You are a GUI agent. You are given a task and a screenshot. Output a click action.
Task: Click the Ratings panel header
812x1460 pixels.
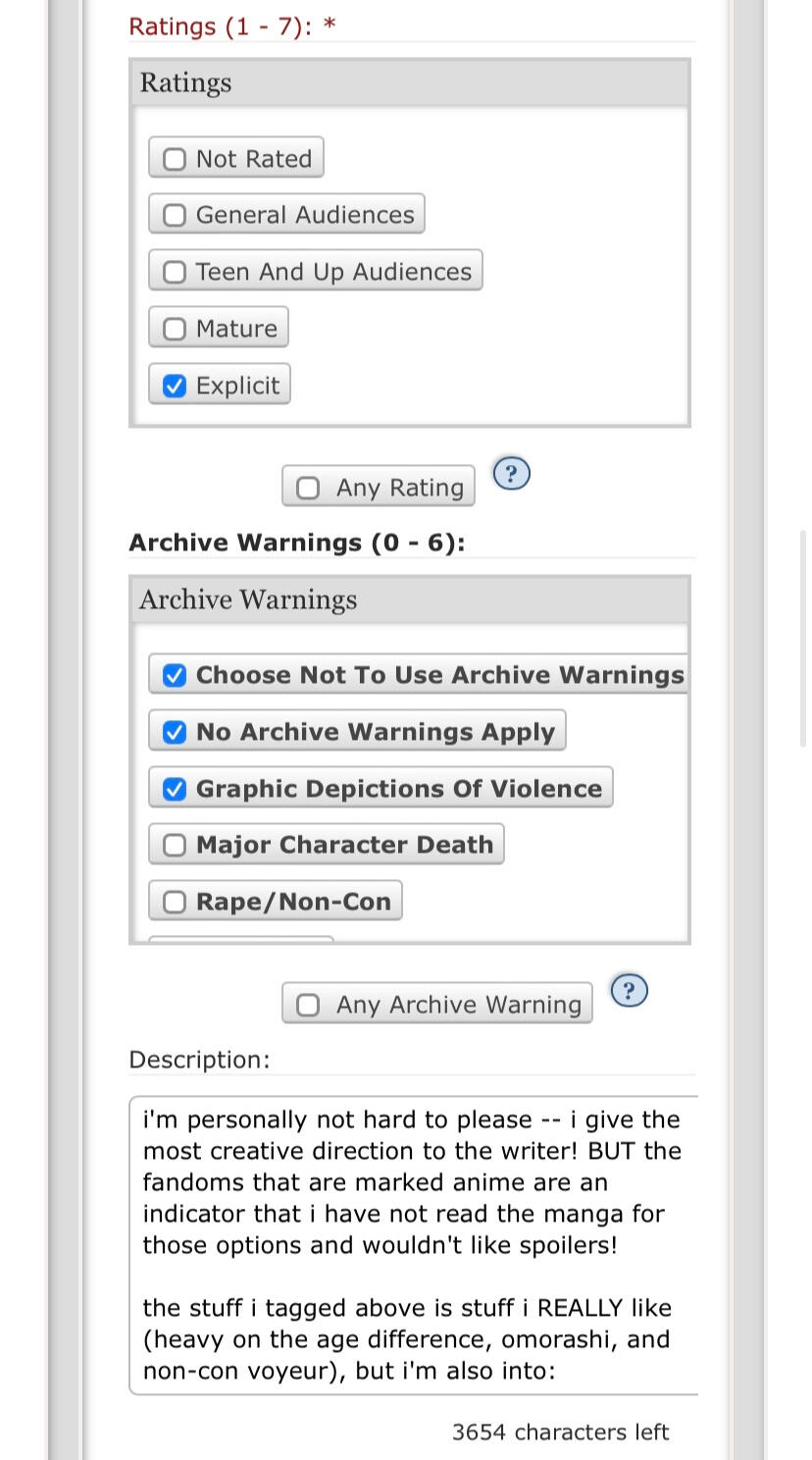tap(409, 83)
